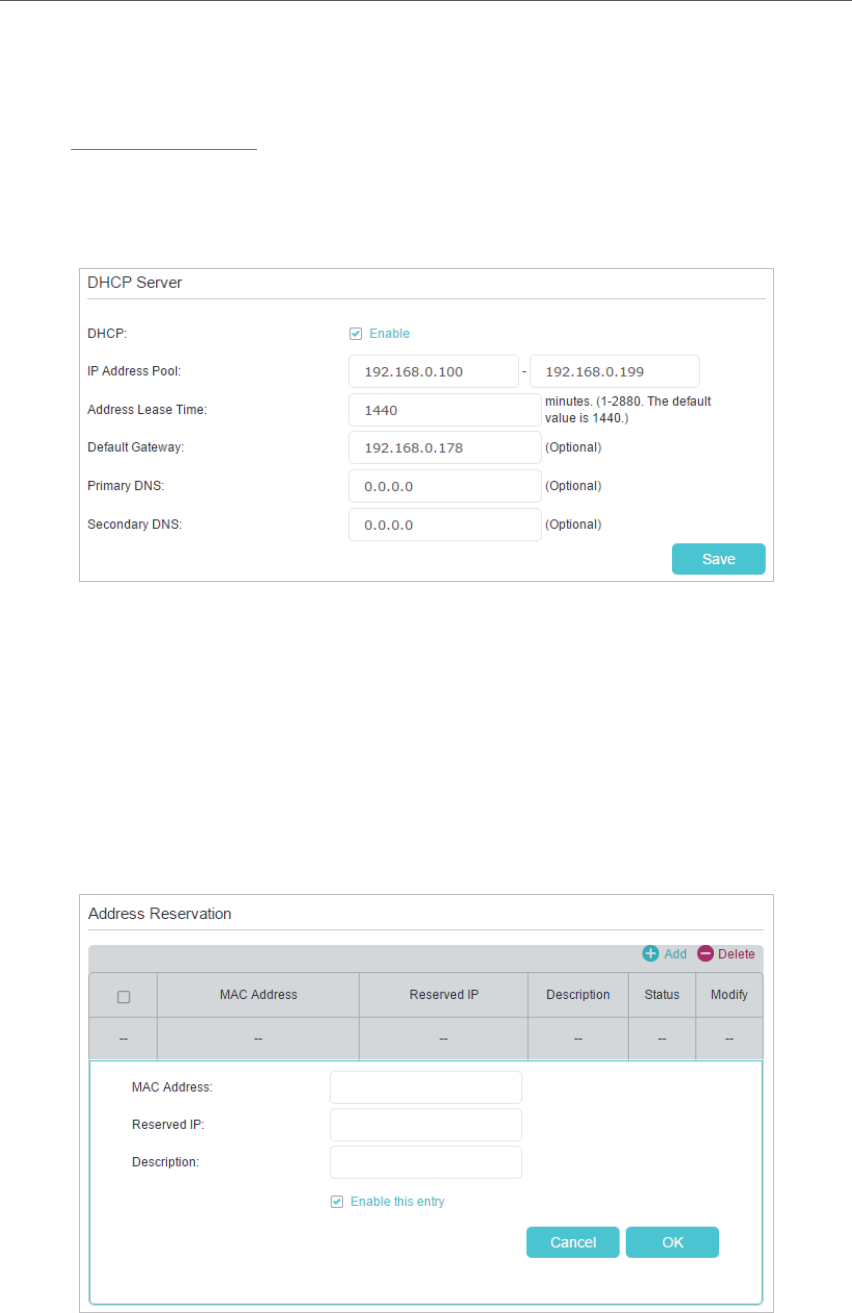Click the MAC Address column header
The height and width of the screenshot is (1313, 852).
tap(258, 995)
